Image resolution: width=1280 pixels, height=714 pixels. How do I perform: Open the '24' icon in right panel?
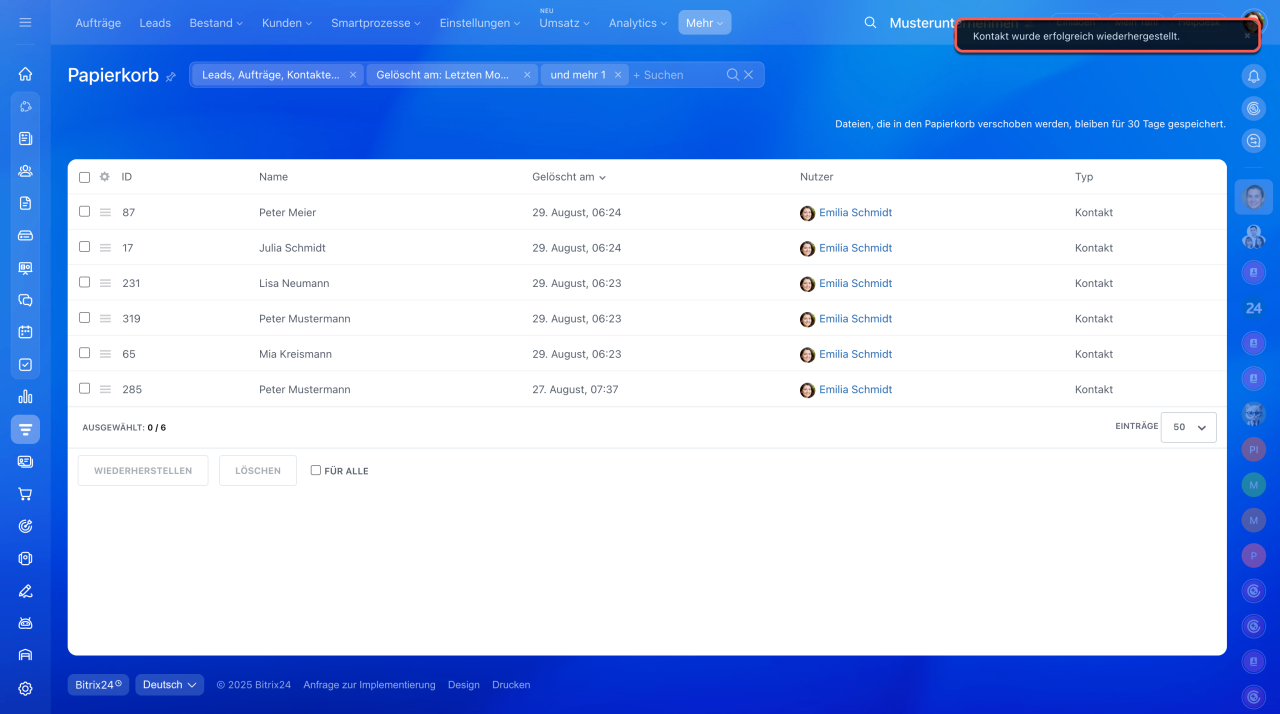(x=1253, y=308)
